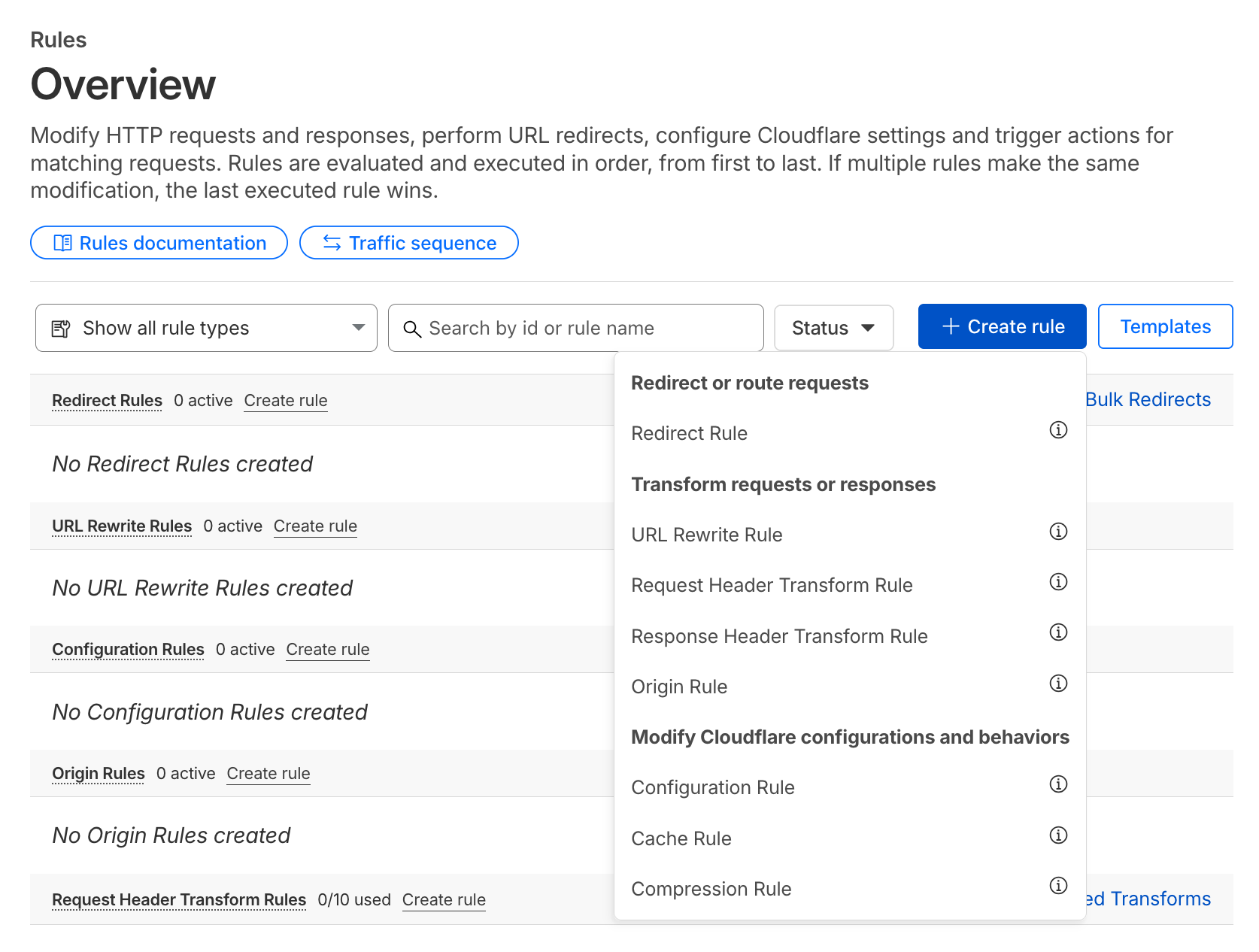Click the info icon beside Cache Rule
Screen dimensions: 1259x952
(x=1058, y=835)
